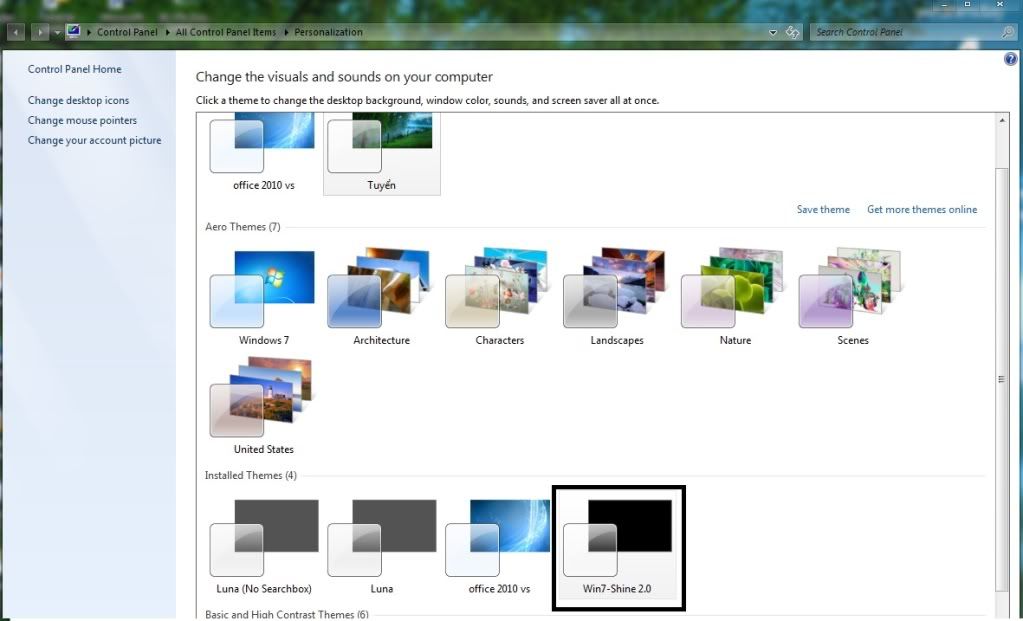This screenshot has width=1023, height=621.
Task: Apply the Nature theme
Action: tap(735, 297)
